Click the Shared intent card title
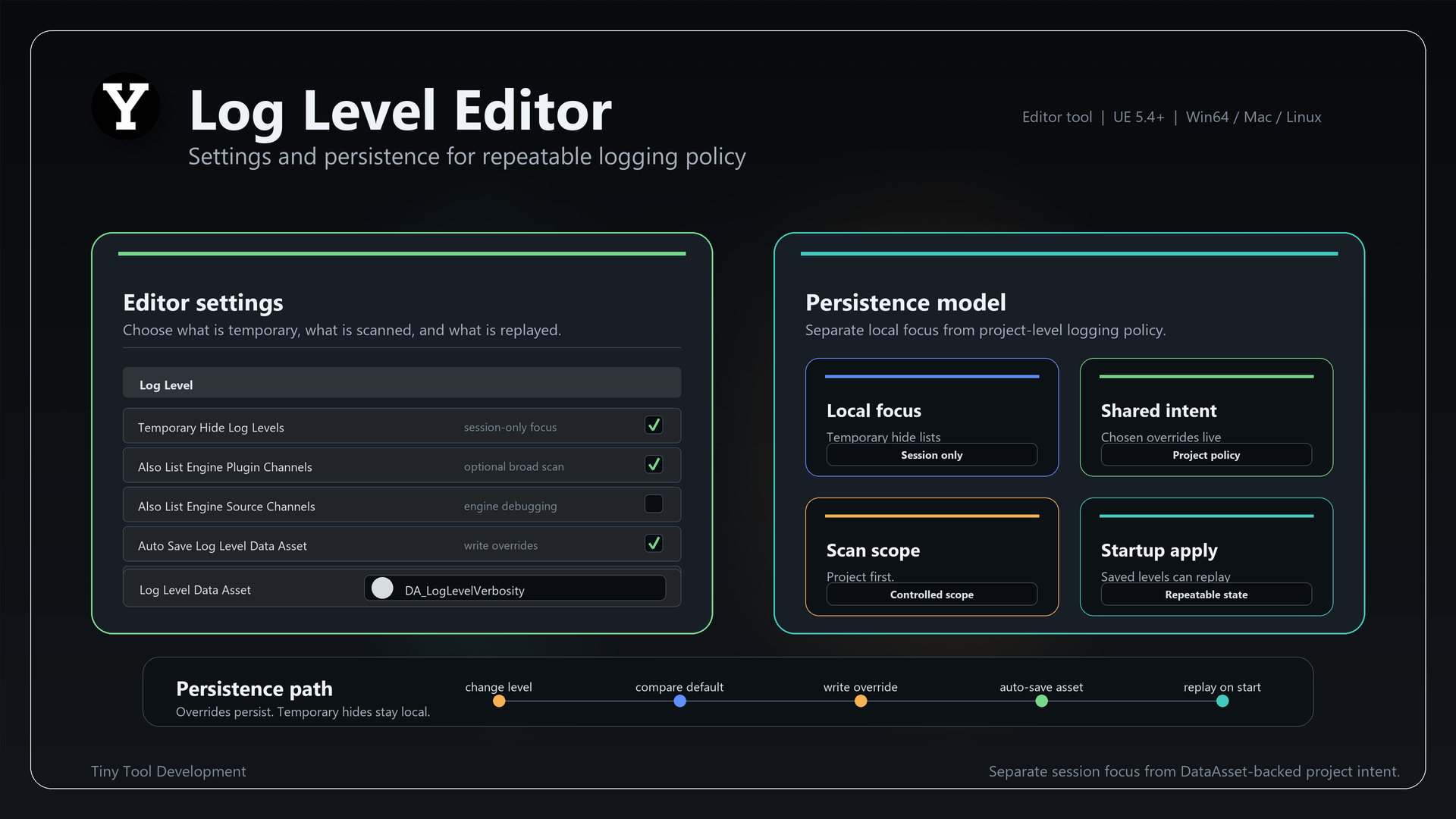Screen dimensions: 1456x819 [x=1159, y=411]
